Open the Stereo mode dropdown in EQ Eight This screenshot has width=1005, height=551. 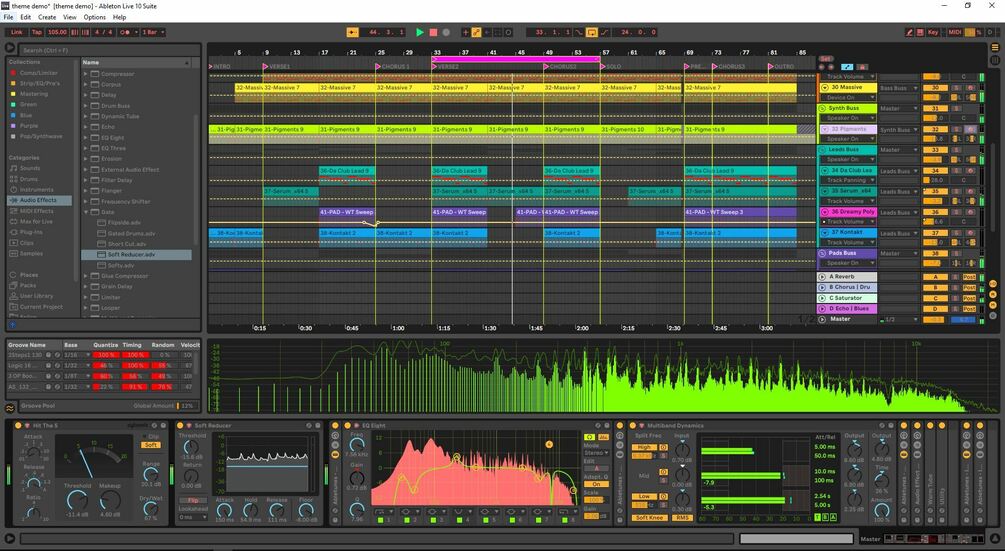(x=596, y=453)
